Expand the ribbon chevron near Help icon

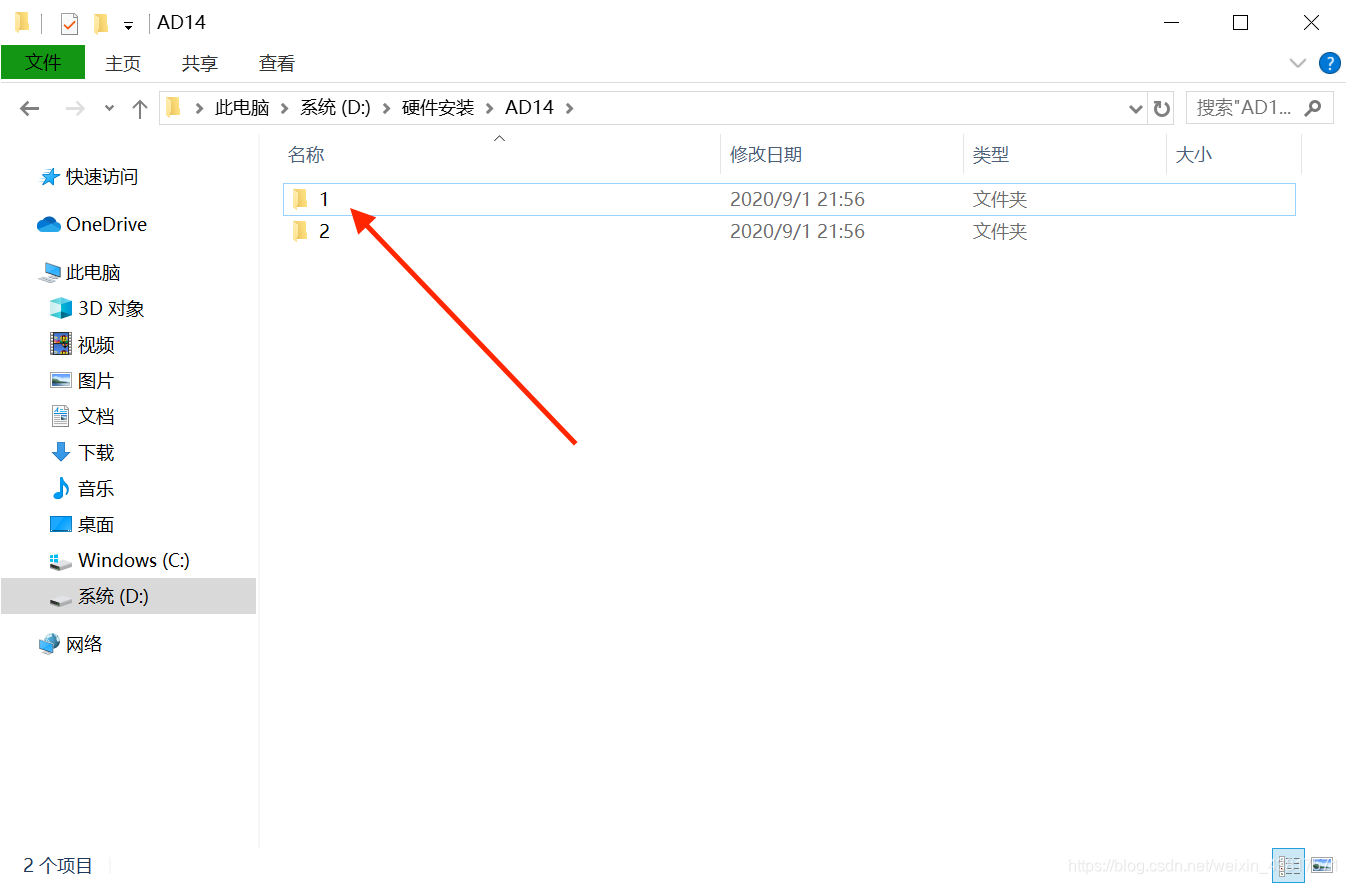(x=1297, y=63)
